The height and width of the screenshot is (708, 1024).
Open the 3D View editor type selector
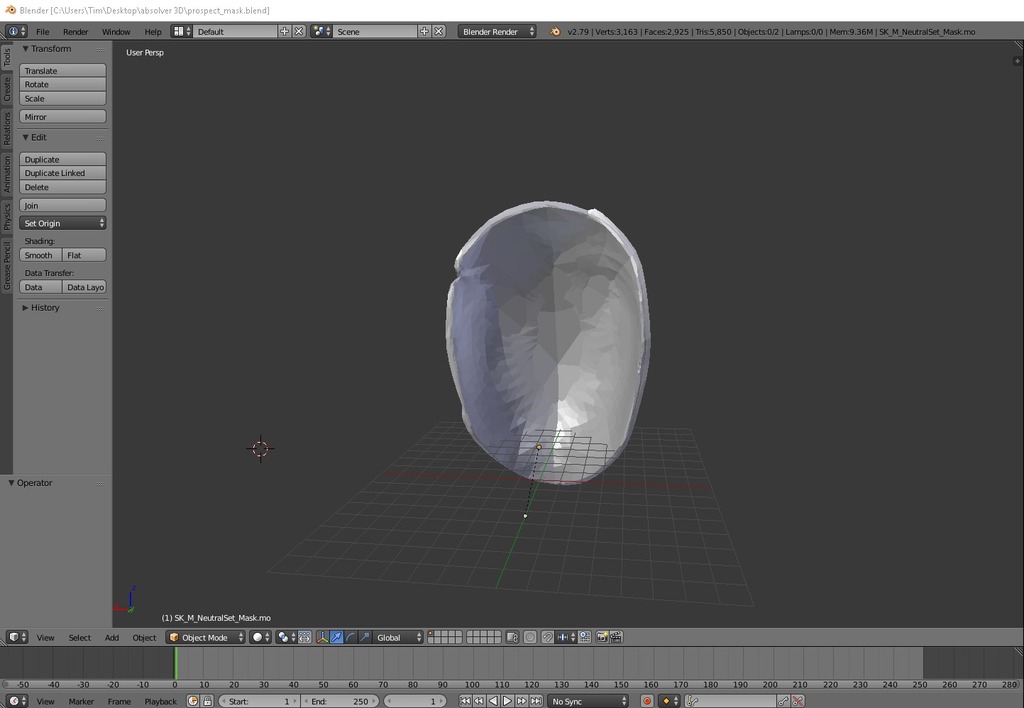[x=17, y=637]
